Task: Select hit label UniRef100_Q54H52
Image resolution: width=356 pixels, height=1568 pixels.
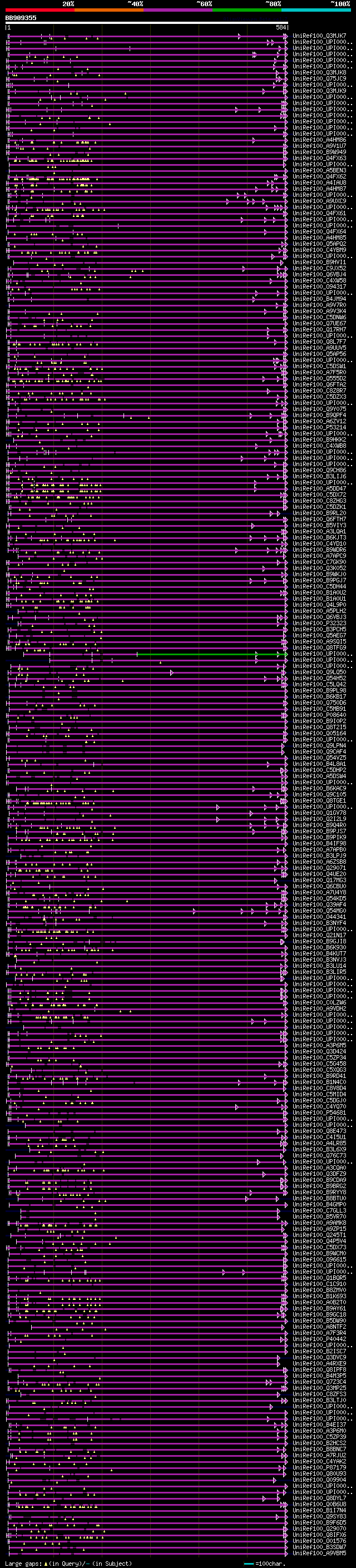Action: [319, 679]
